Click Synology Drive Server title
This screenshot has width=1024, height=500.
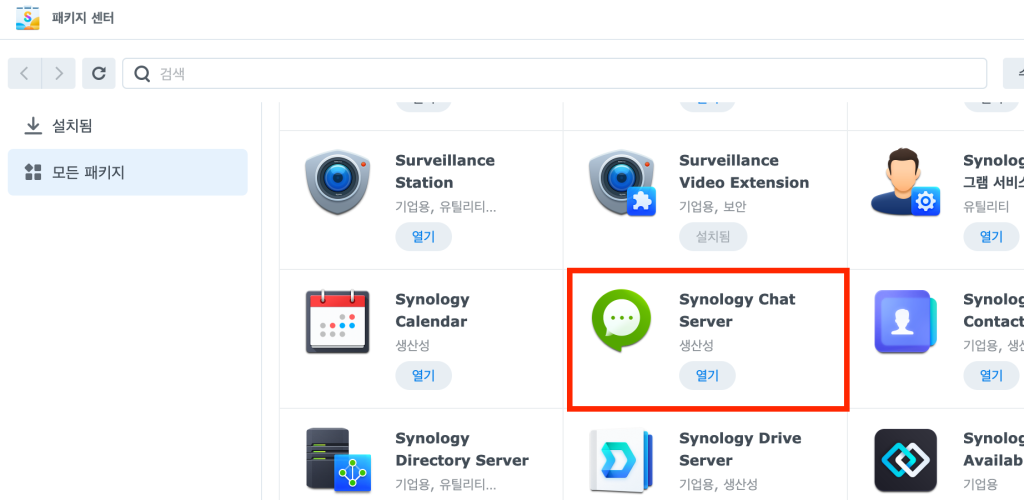pos(740,450)
